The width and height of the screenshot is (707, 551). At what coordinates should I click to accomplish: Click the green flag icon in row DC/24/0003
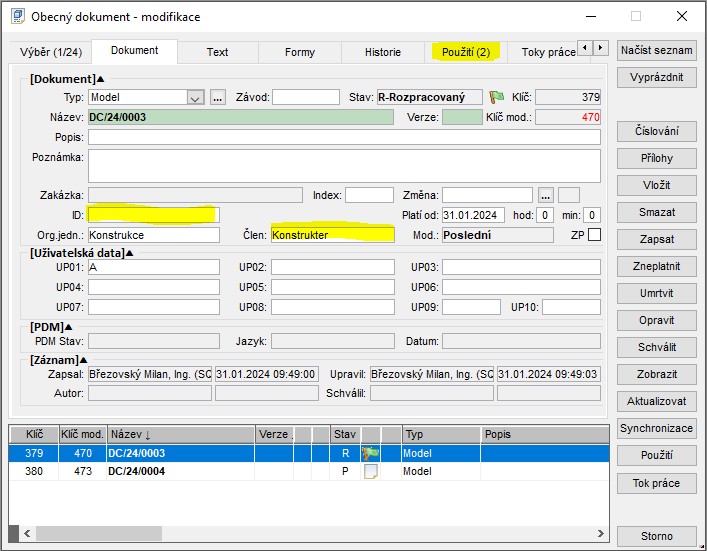[370, 453]
